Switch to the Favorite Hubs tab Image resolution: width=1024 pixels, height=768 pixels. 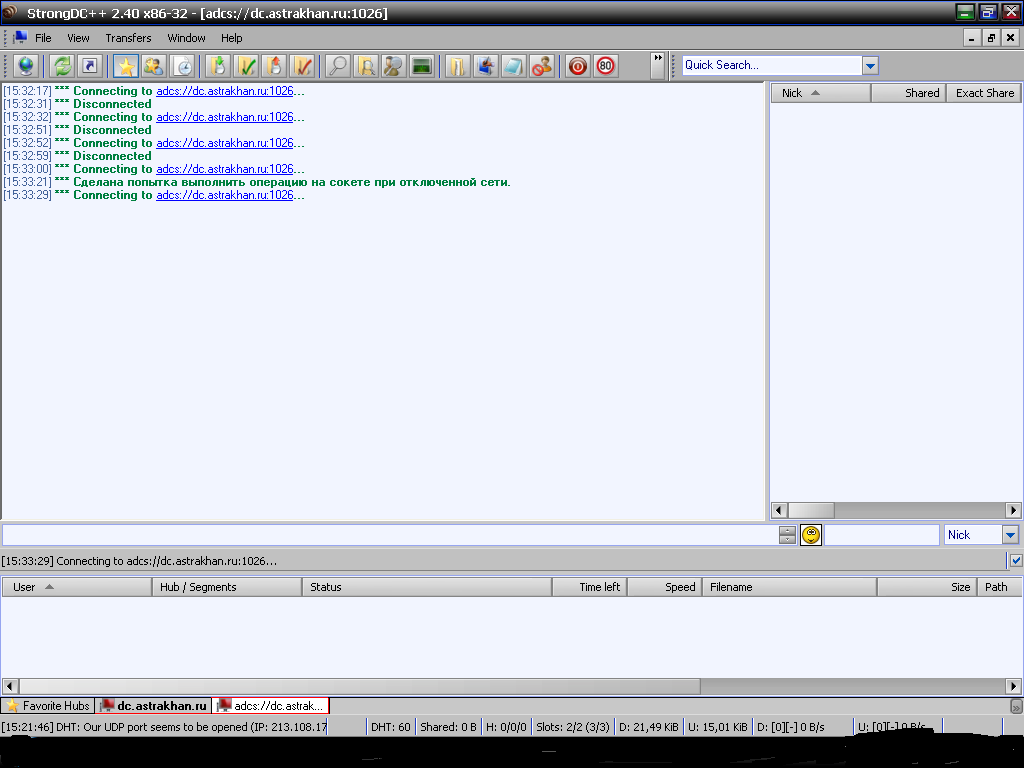pos(48,706)
